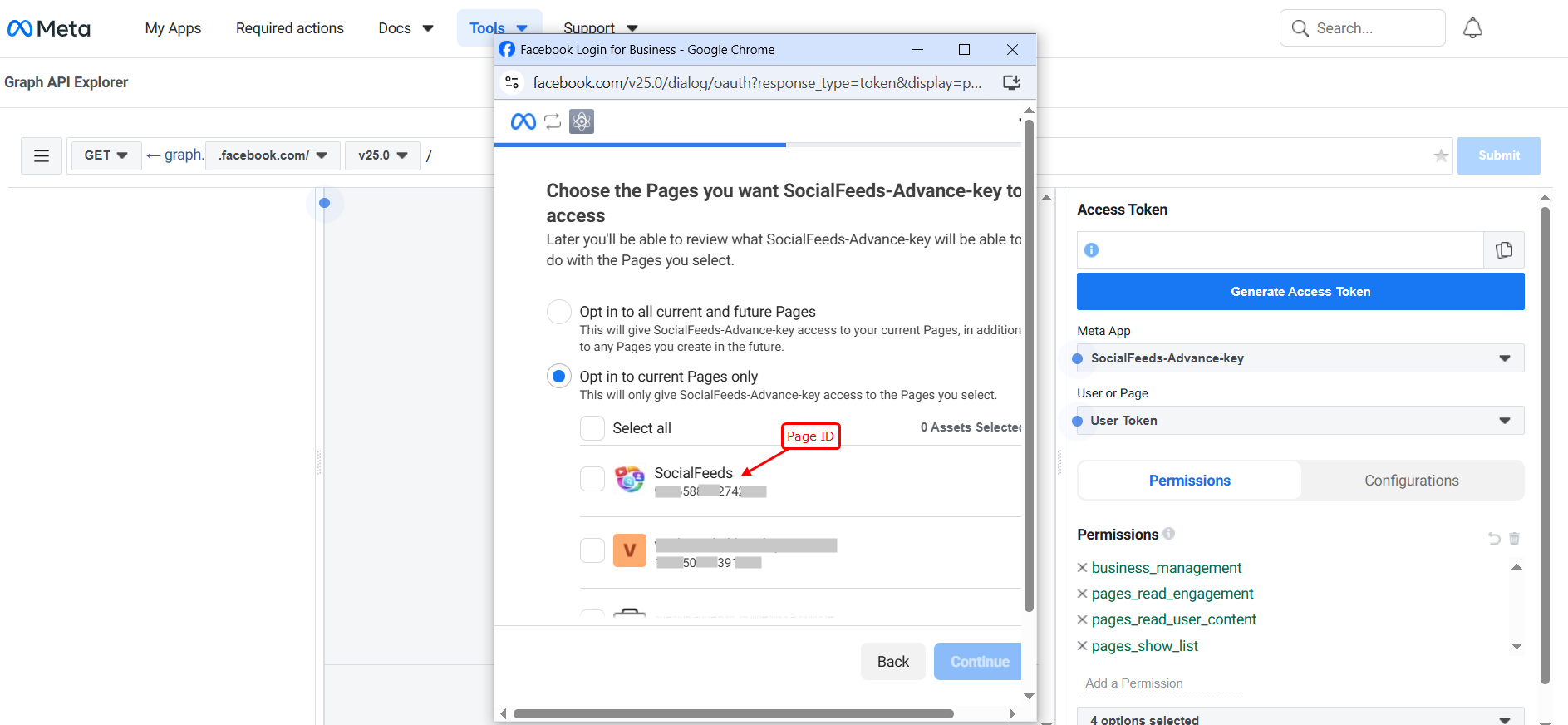Star the current query as favorite
The image size is (1568, 725).
click(x=1441, y=155)
